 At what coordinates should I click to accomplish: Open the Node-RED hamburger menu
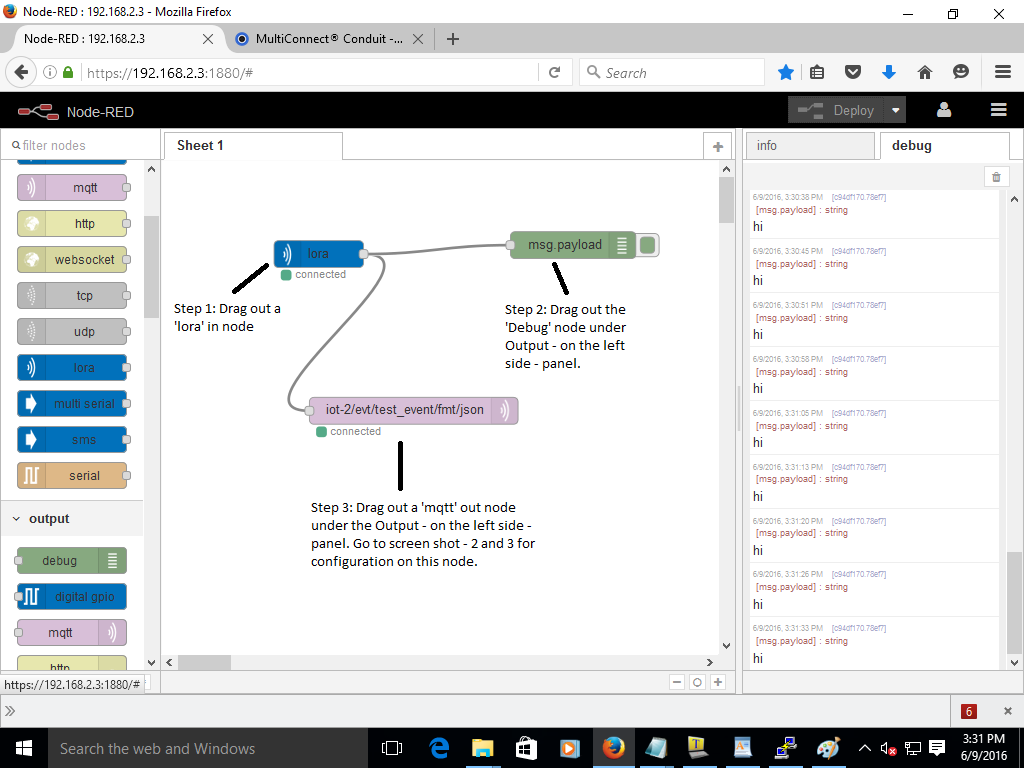click(x=997, y=111)
